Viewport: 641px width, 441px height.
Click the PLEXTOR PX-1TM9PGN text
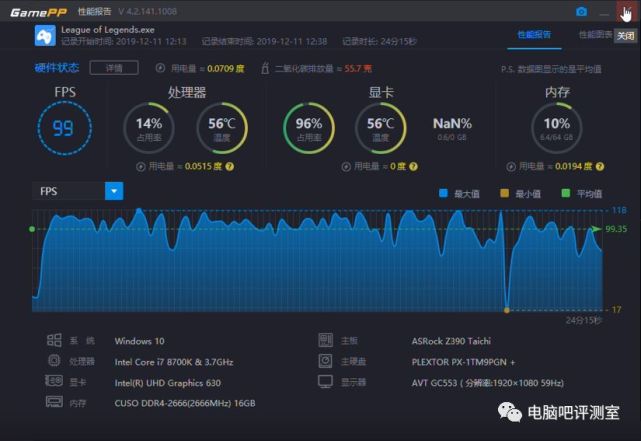[x=464, y=362]
